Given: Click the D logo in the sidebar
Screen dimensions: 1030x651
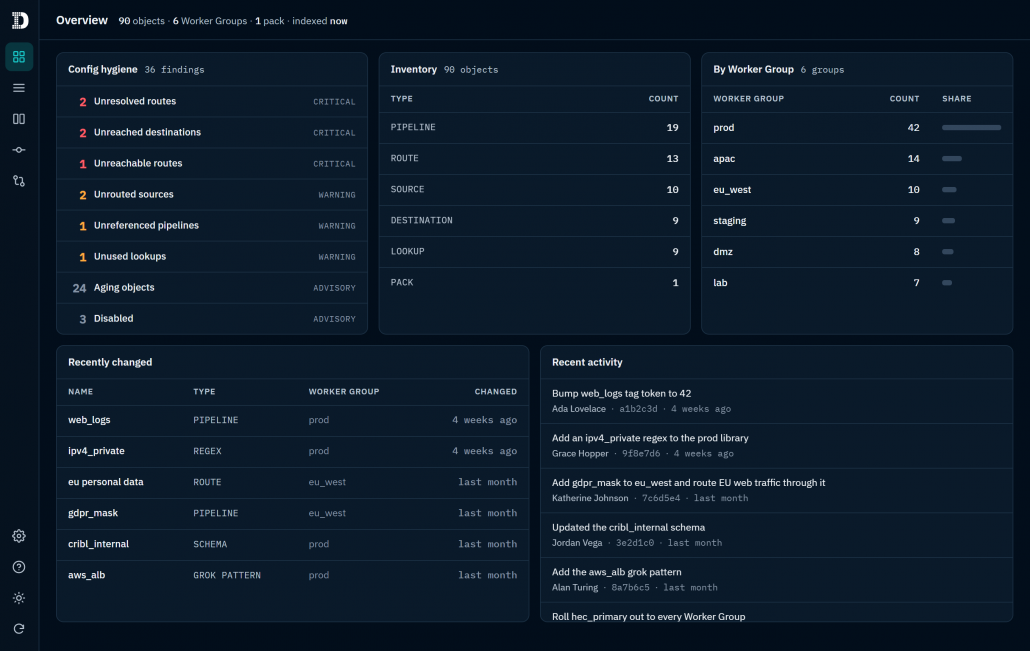Looking at the screenshot, I should click(20, 20).
